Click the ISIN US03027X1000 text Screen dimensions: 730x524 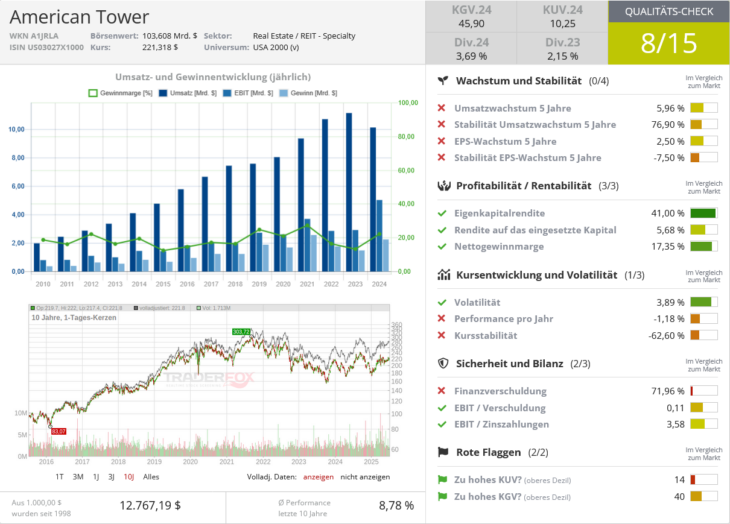pyautogui.click(x=47, y=47)
